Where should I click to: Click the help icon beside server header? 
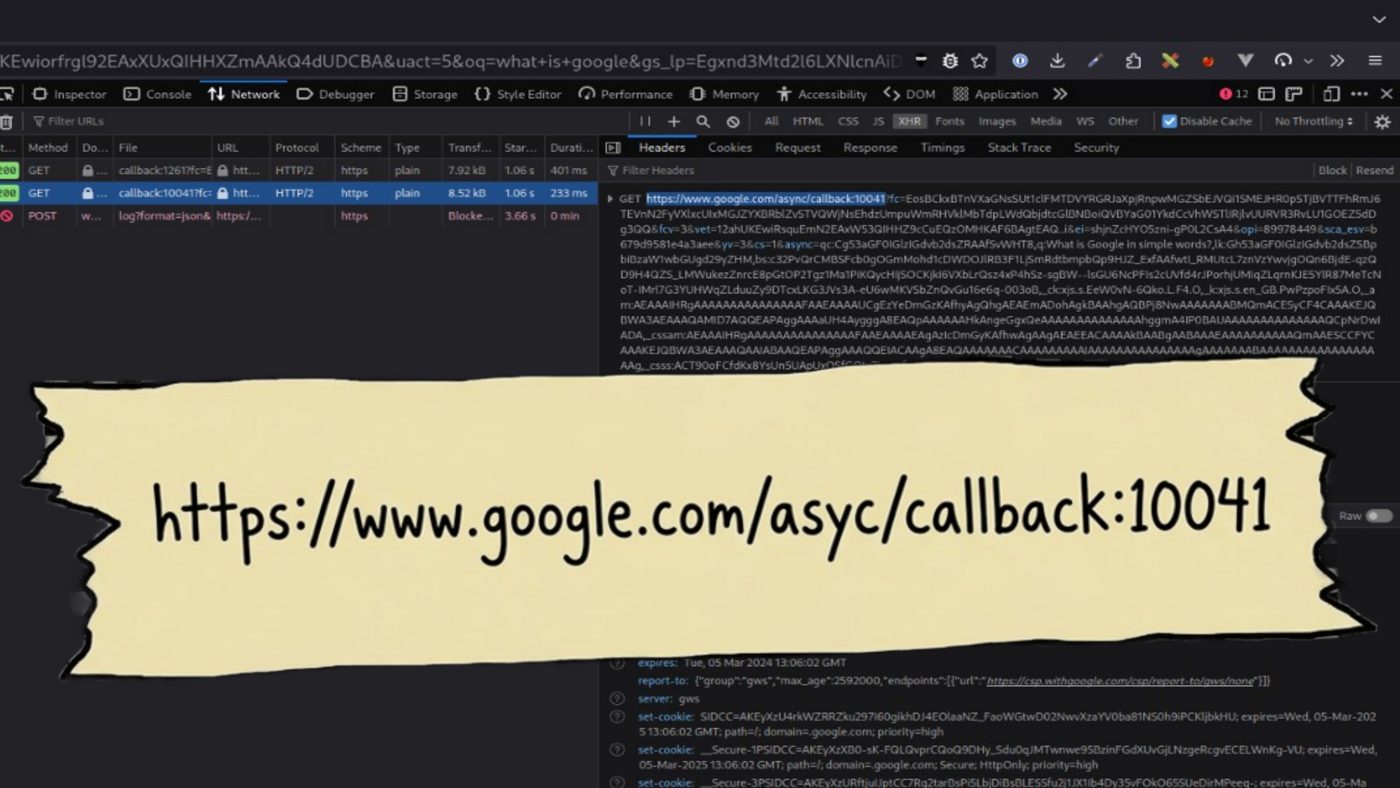617,699
